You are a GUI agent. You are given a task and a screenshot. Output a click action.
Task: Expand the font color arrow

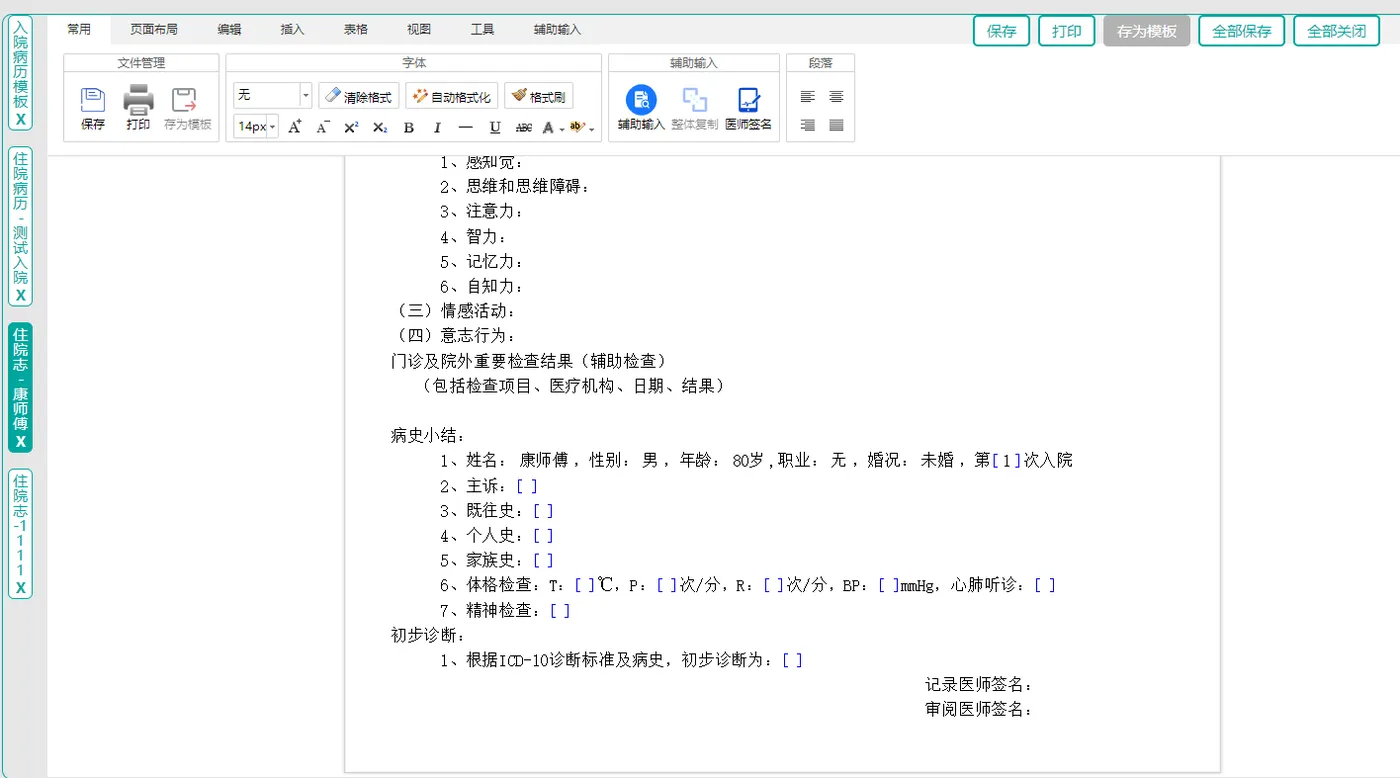click(x=562, y=129)
